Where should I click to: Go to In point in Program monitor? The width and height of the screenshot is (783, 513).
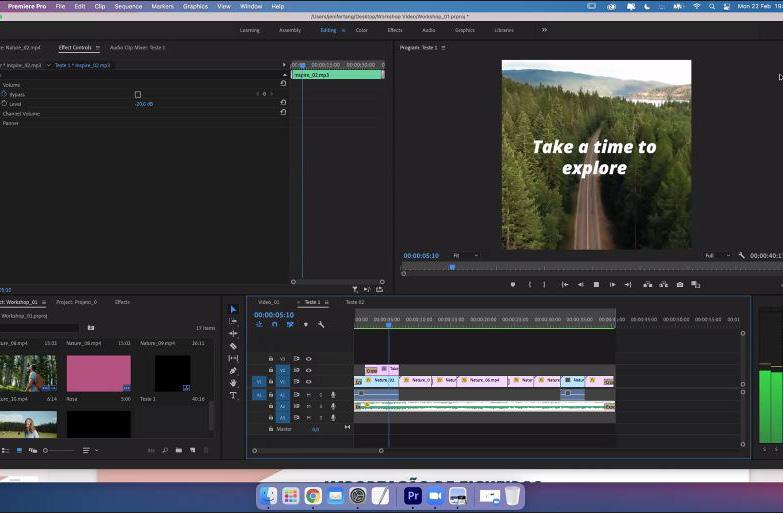click(565, 285)
